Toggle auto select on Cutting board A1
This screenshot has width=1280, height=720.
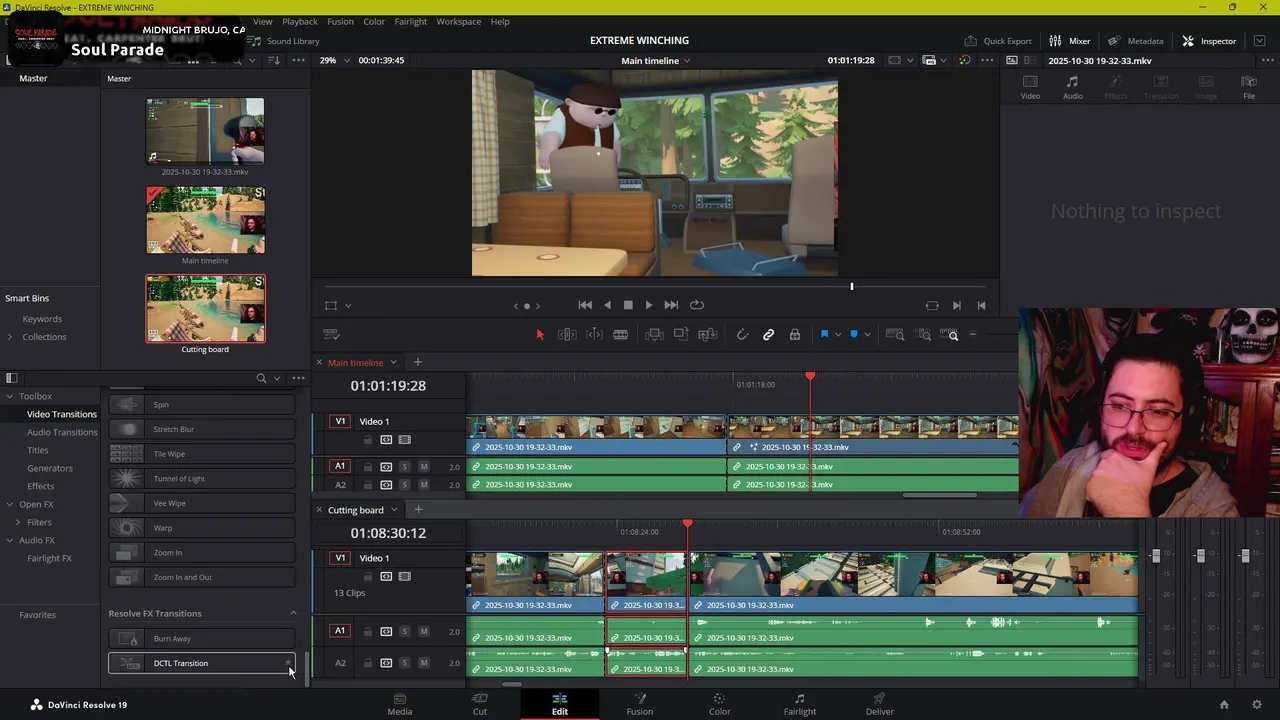point(386,631)
